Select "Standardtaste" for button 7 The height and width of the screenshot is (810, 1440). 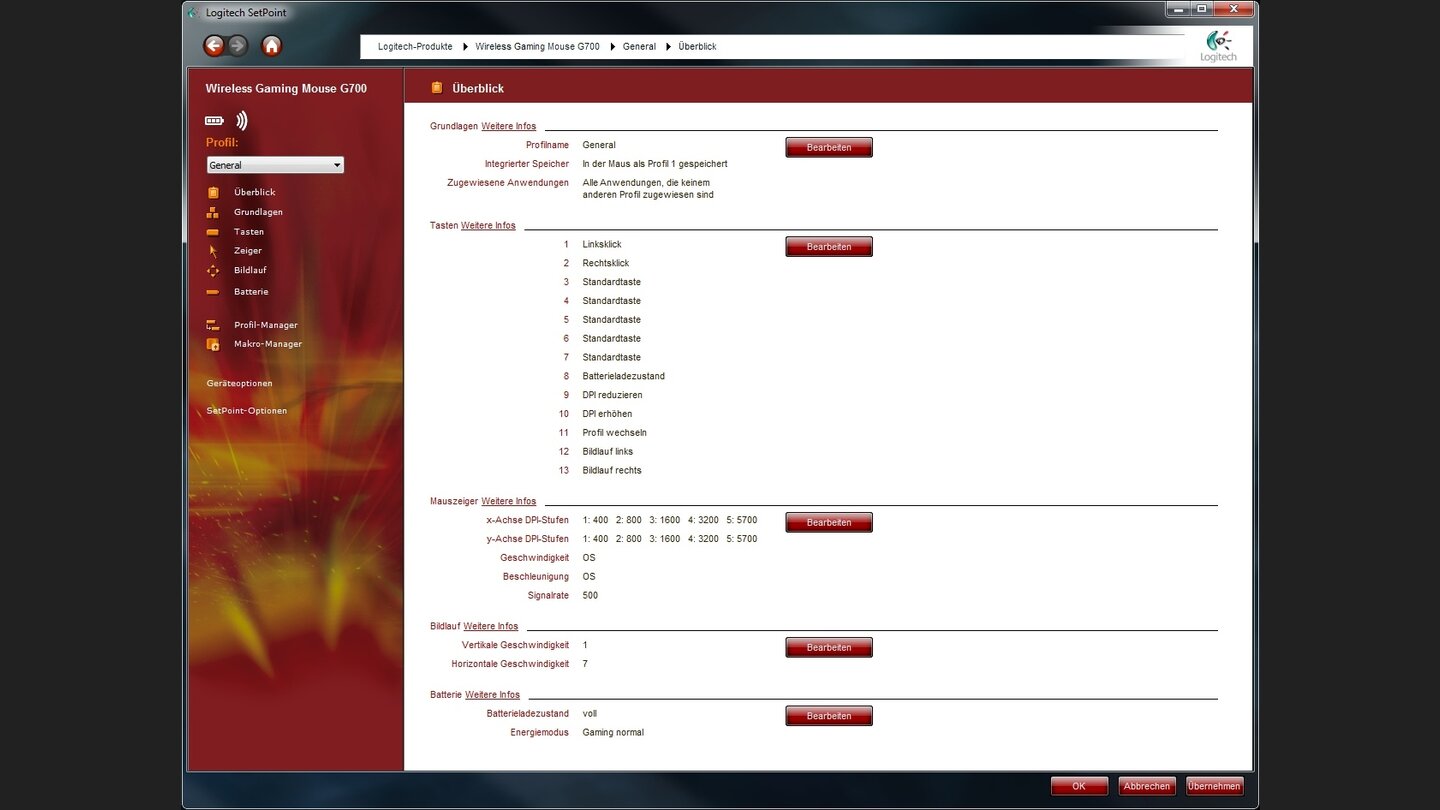coord(612,358)
